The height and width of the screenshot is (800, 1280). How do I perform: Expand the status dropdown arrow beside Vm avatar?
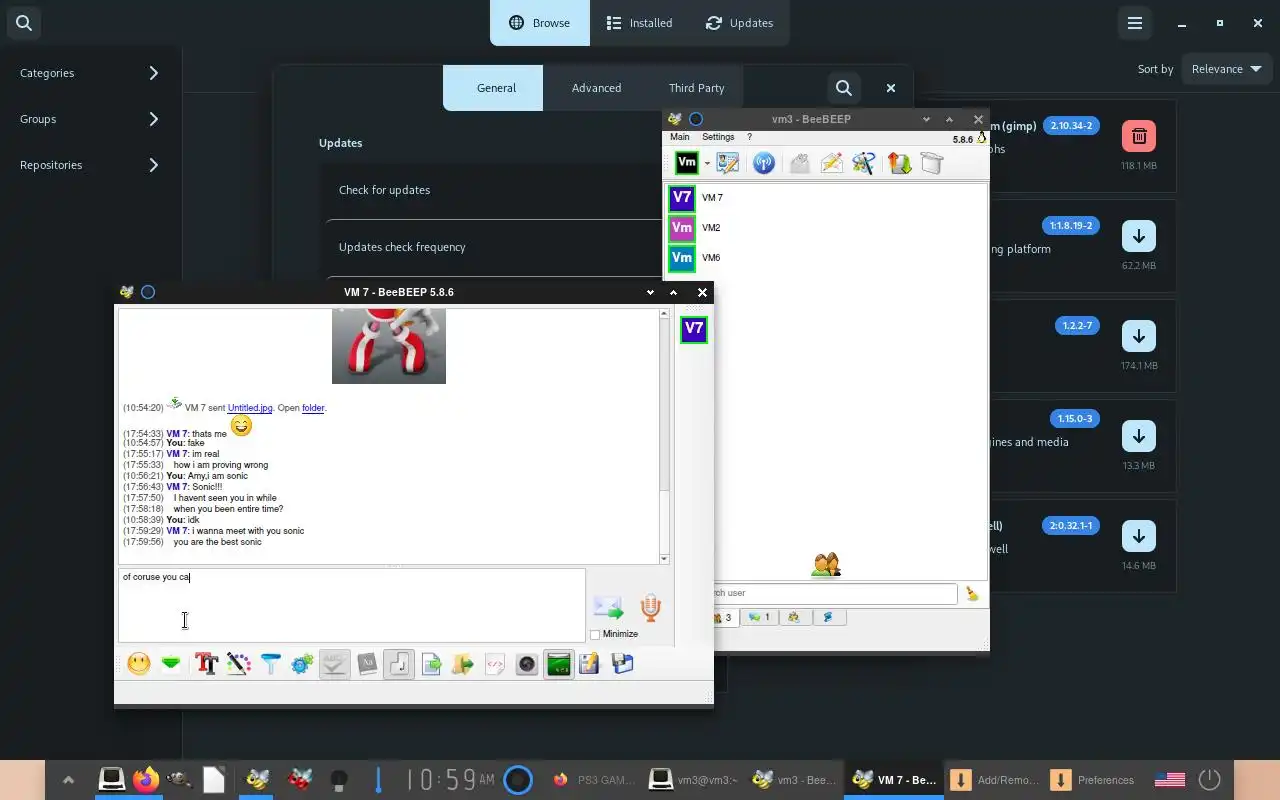tap(707, 163)
